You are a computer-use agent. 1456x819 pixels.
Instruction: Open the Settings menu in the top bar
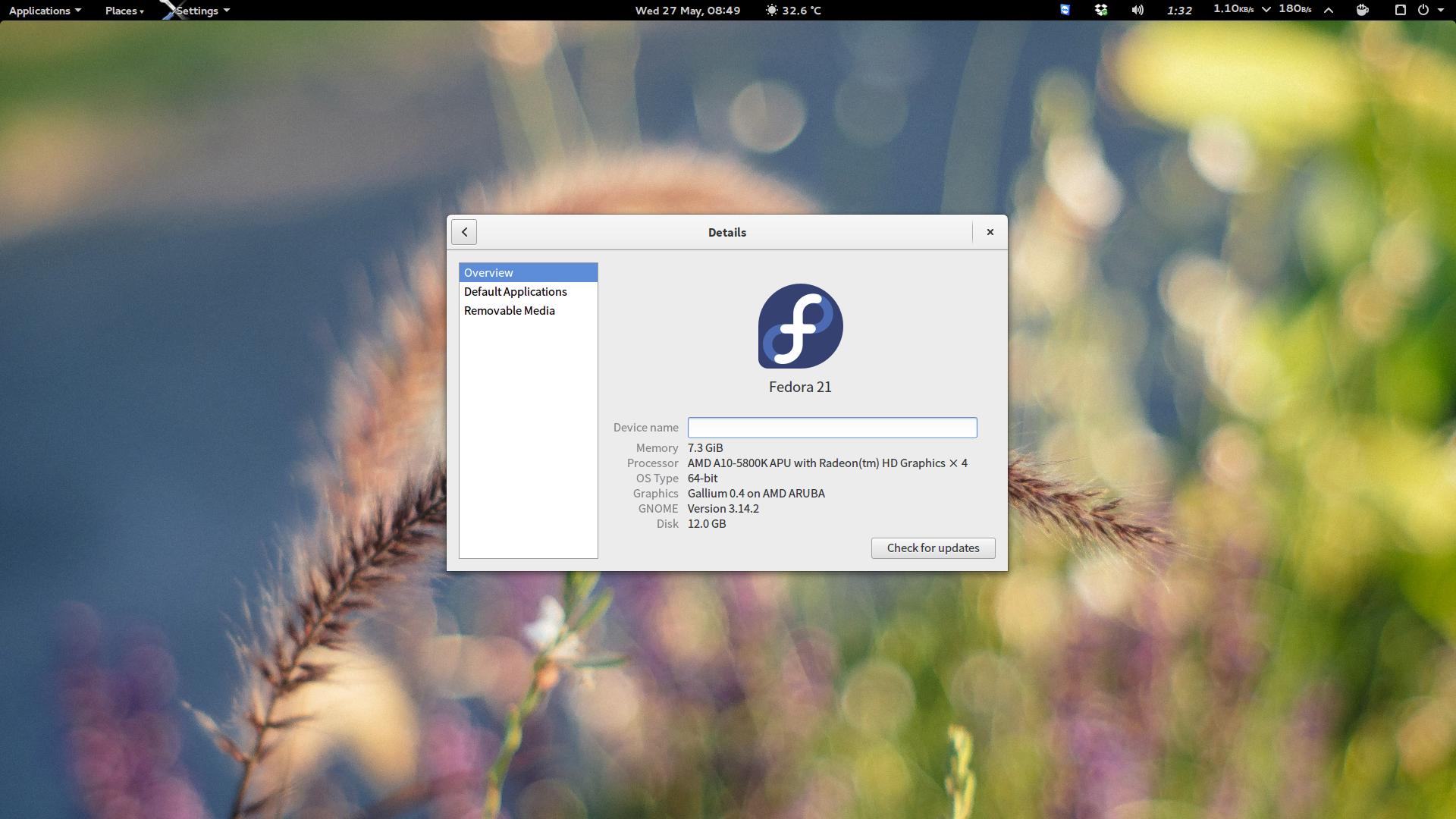[196, 11]
